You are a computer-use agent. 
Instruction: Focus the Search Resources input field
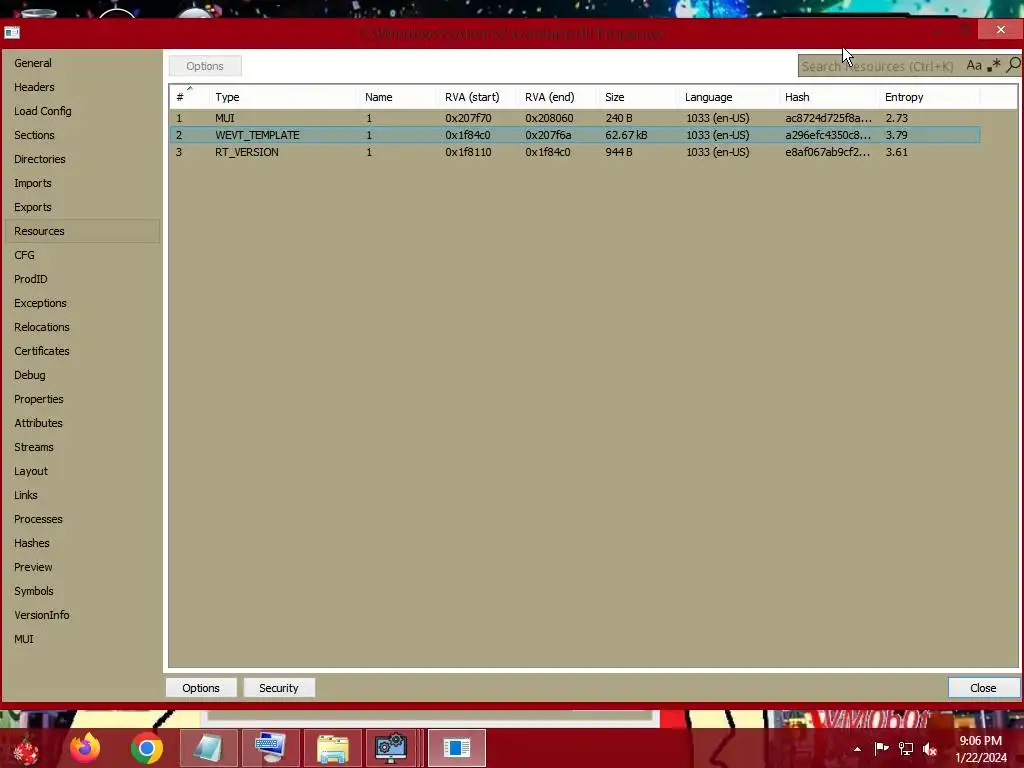tap(880, 66)
